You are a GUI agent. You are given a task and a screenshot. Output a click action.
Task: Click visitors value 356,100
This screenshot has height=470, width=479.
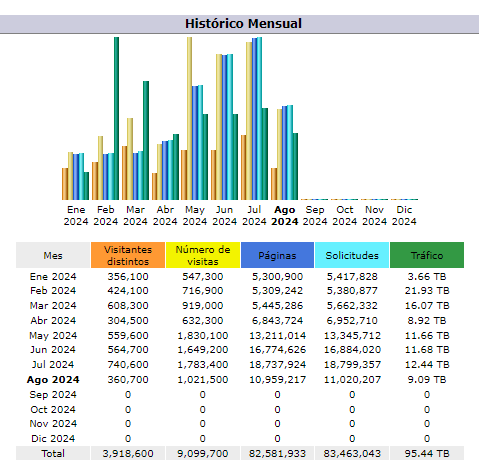click(x=128, y=277)
